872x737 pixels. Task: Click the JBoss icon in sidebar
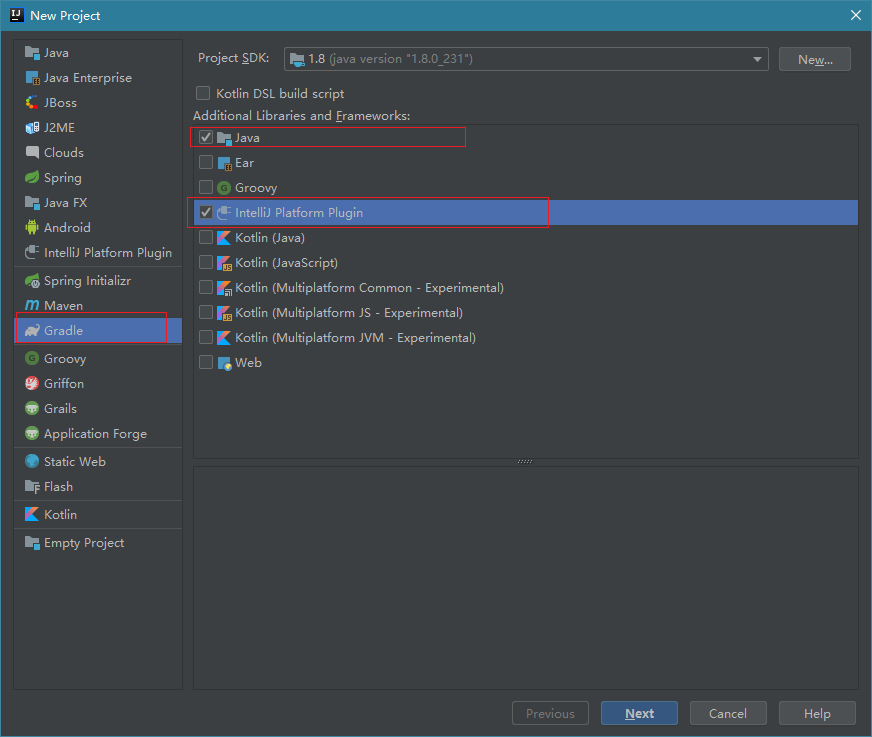click(x=32, y=103)
